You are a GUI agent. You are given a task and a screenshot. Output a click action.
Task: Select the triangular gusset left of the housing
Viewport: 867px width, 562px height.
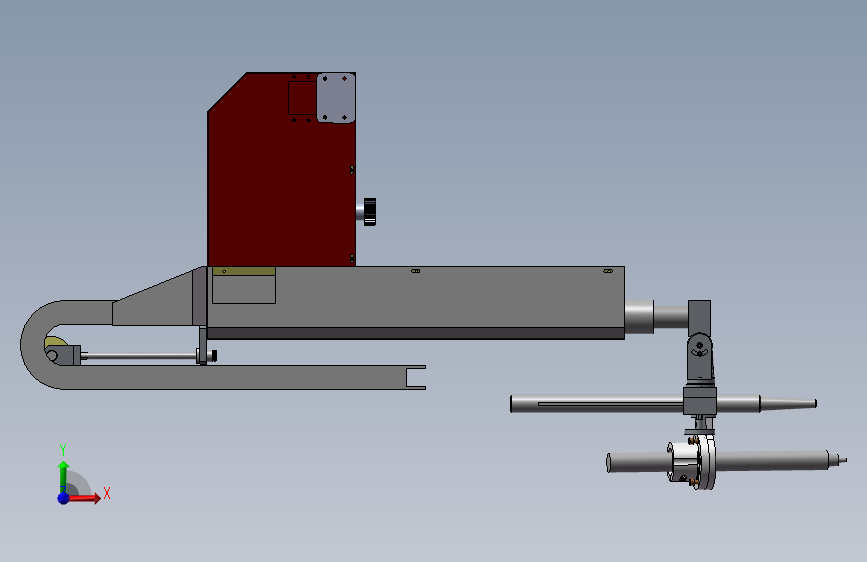(x=158, y=301)
